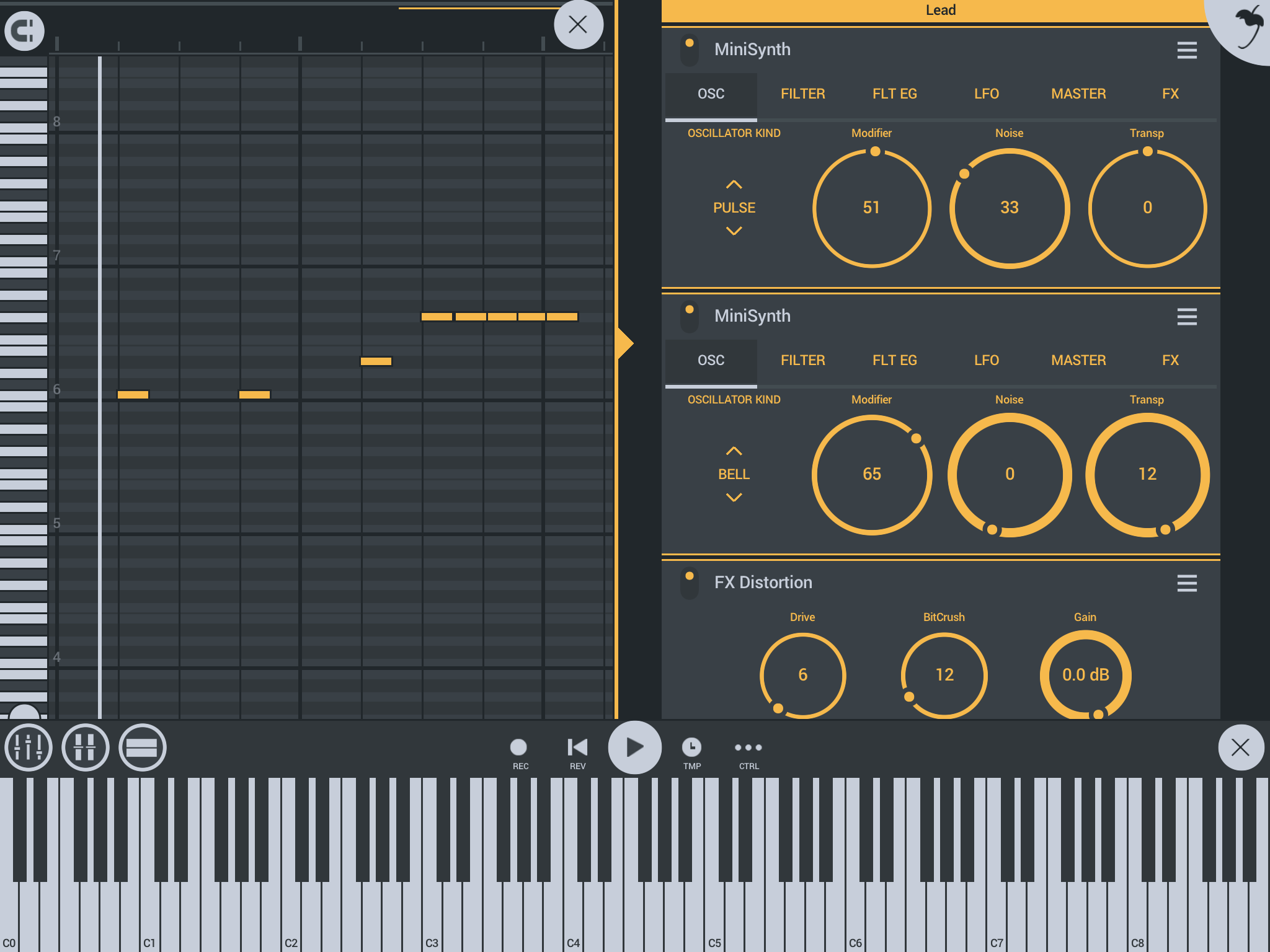The height and width of the screenshot is (952, 1270).
Task: Click the Transp knob showing 12
Action: tap(1147, 474)
